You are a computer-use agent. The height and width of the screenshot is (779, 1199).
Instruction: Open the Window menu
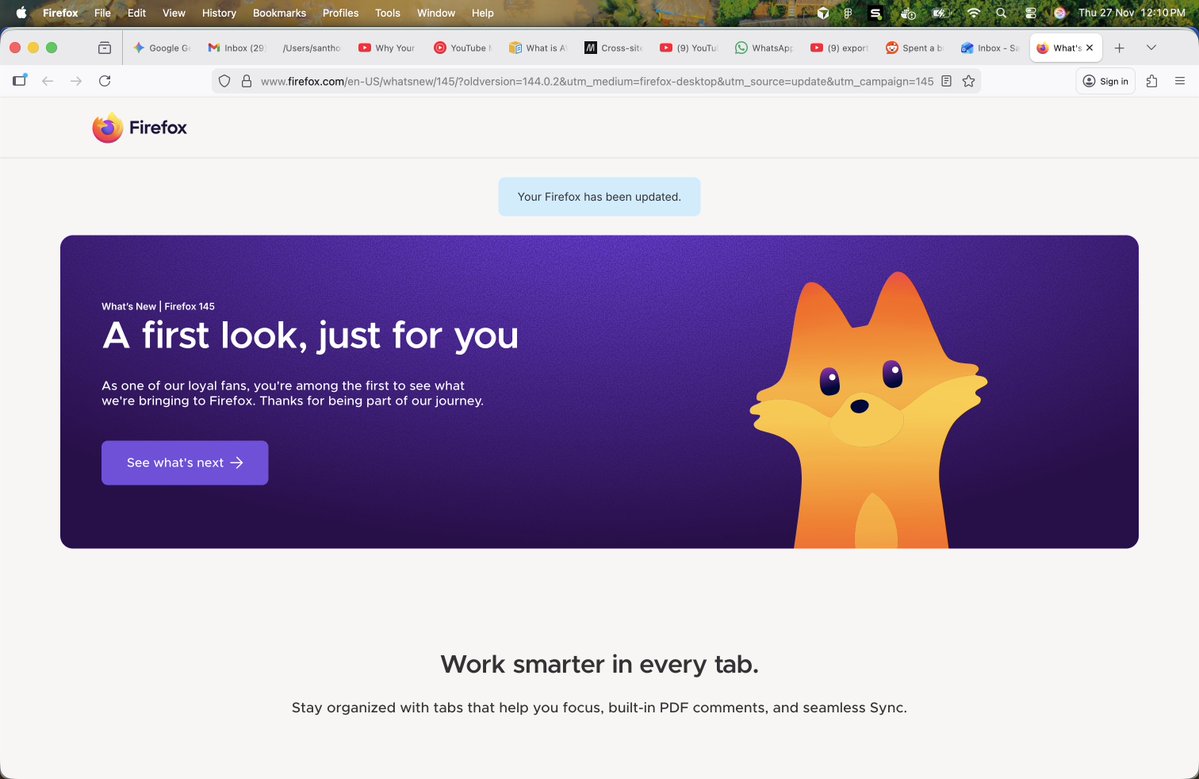coord(436,13)
